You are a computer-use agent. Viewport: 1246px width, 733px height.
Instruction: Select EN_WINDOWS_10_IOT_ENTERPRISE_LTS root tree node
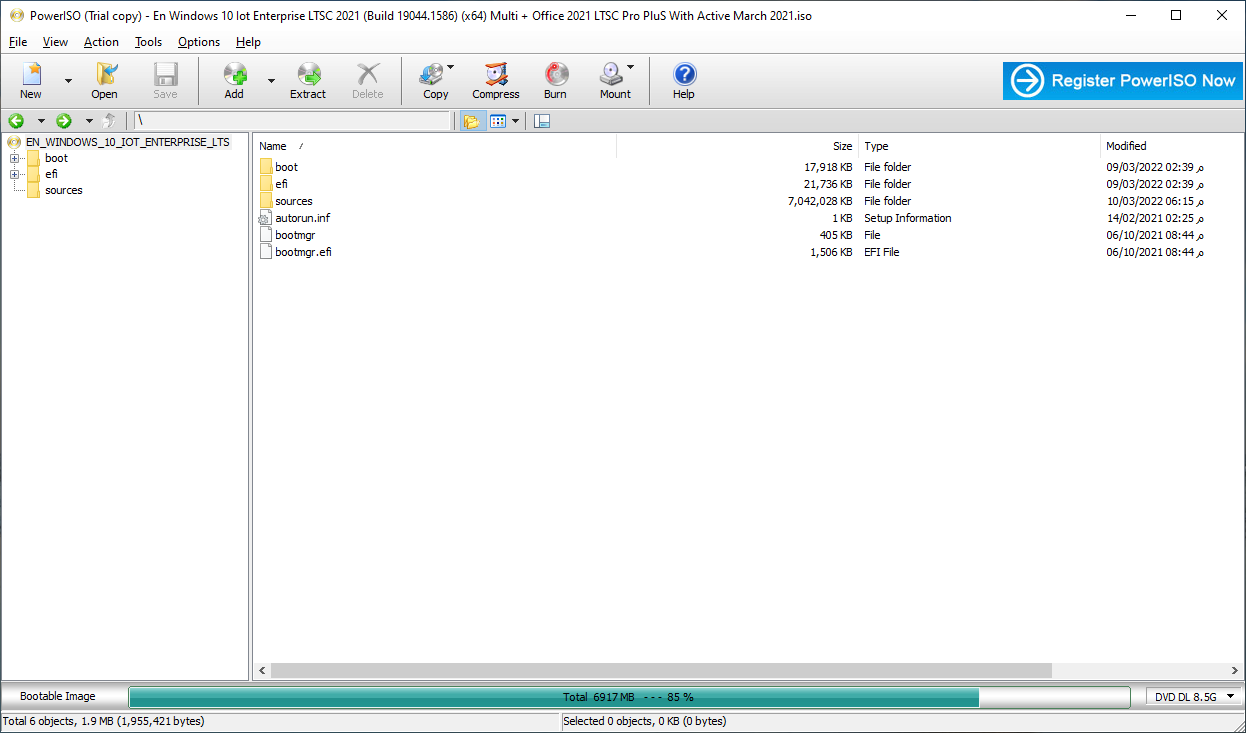pyautogui.click(x=128, y=142)
